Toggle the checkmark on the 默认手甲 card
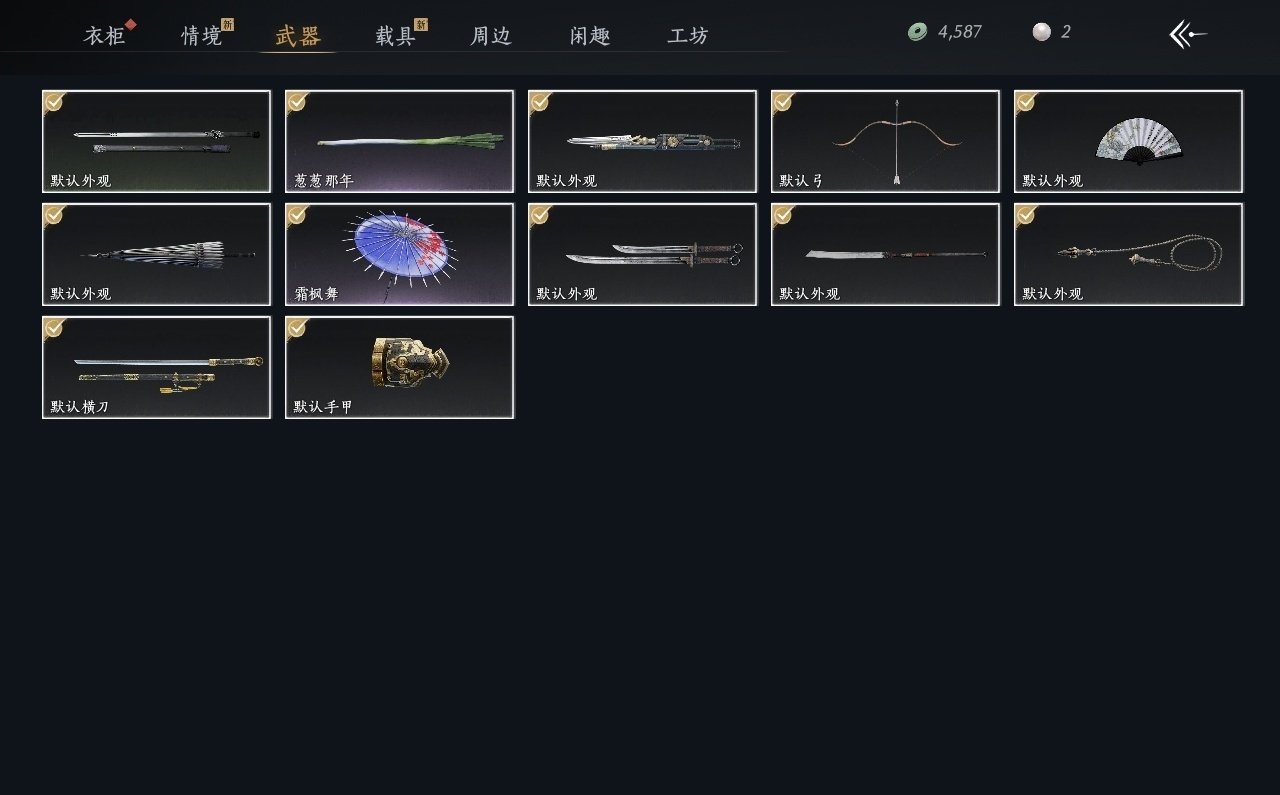The height and width of the screenshot is (795, 1280). (297, 327)
